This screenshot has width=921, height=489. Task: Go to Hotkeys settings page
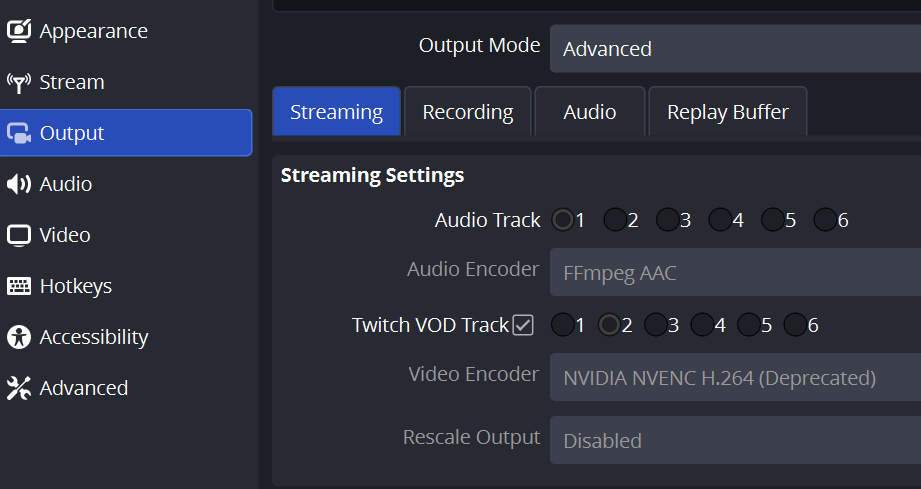click(75, 286)
